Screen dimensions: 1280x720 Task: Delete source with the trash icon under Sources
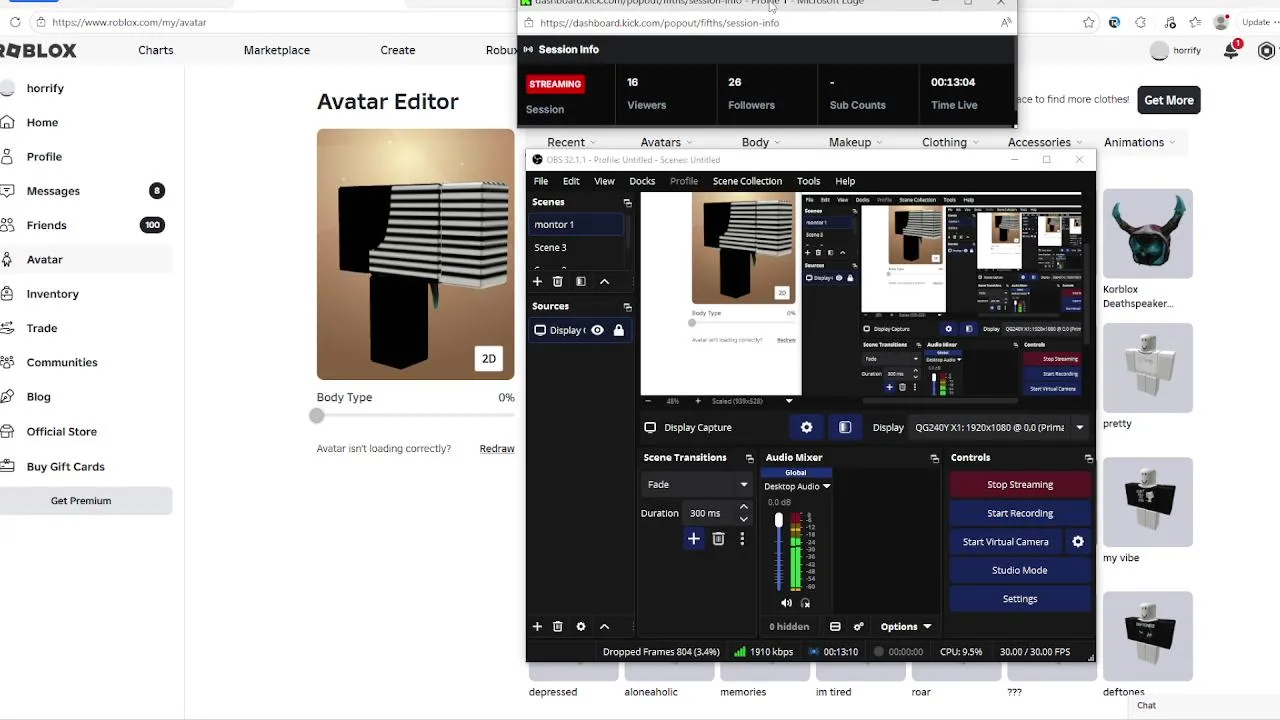tap(558, 627)
